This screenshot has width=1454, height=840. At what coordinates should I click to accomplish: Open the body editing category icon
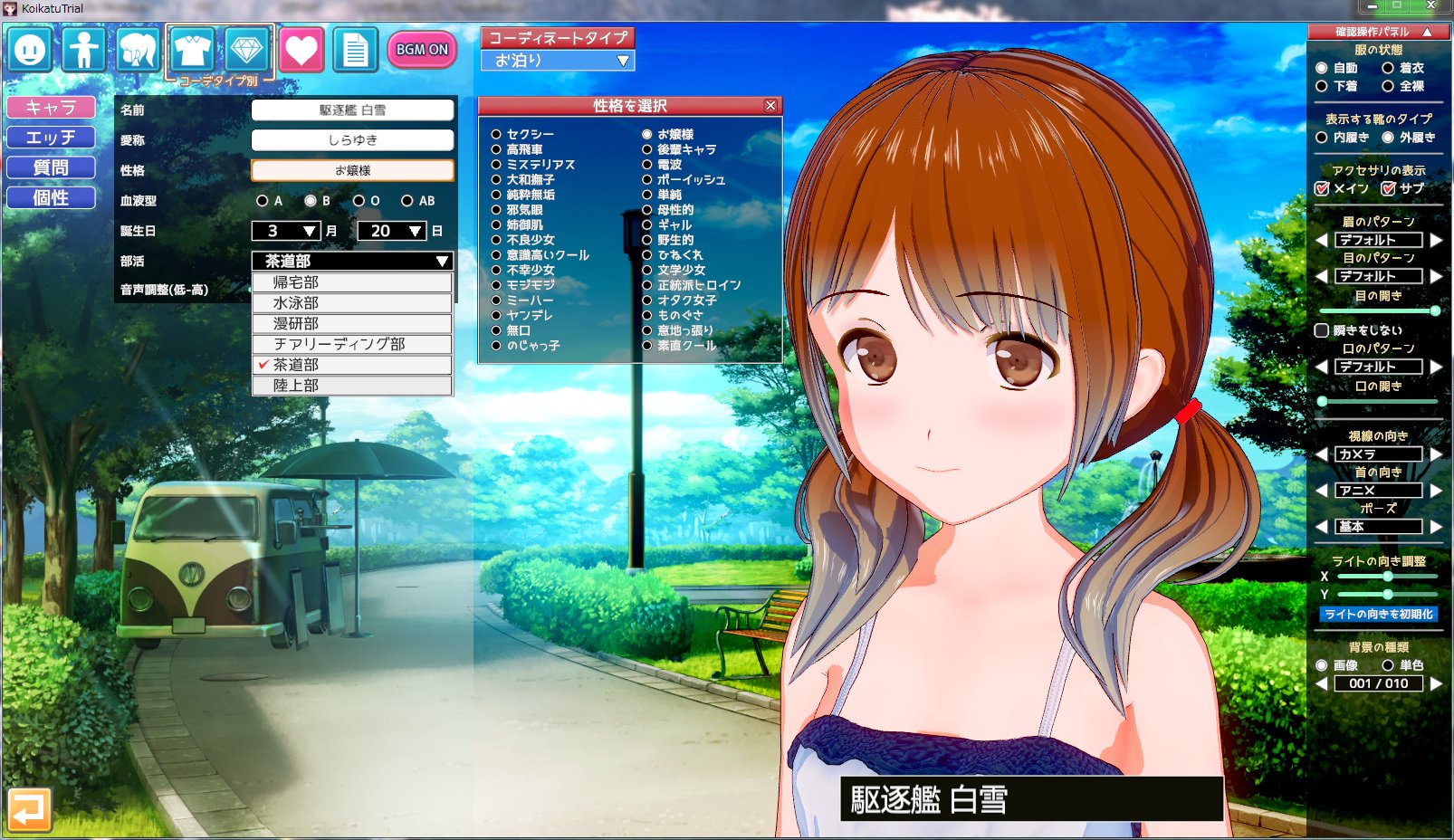pyautogui.click(x=83, y=50)
